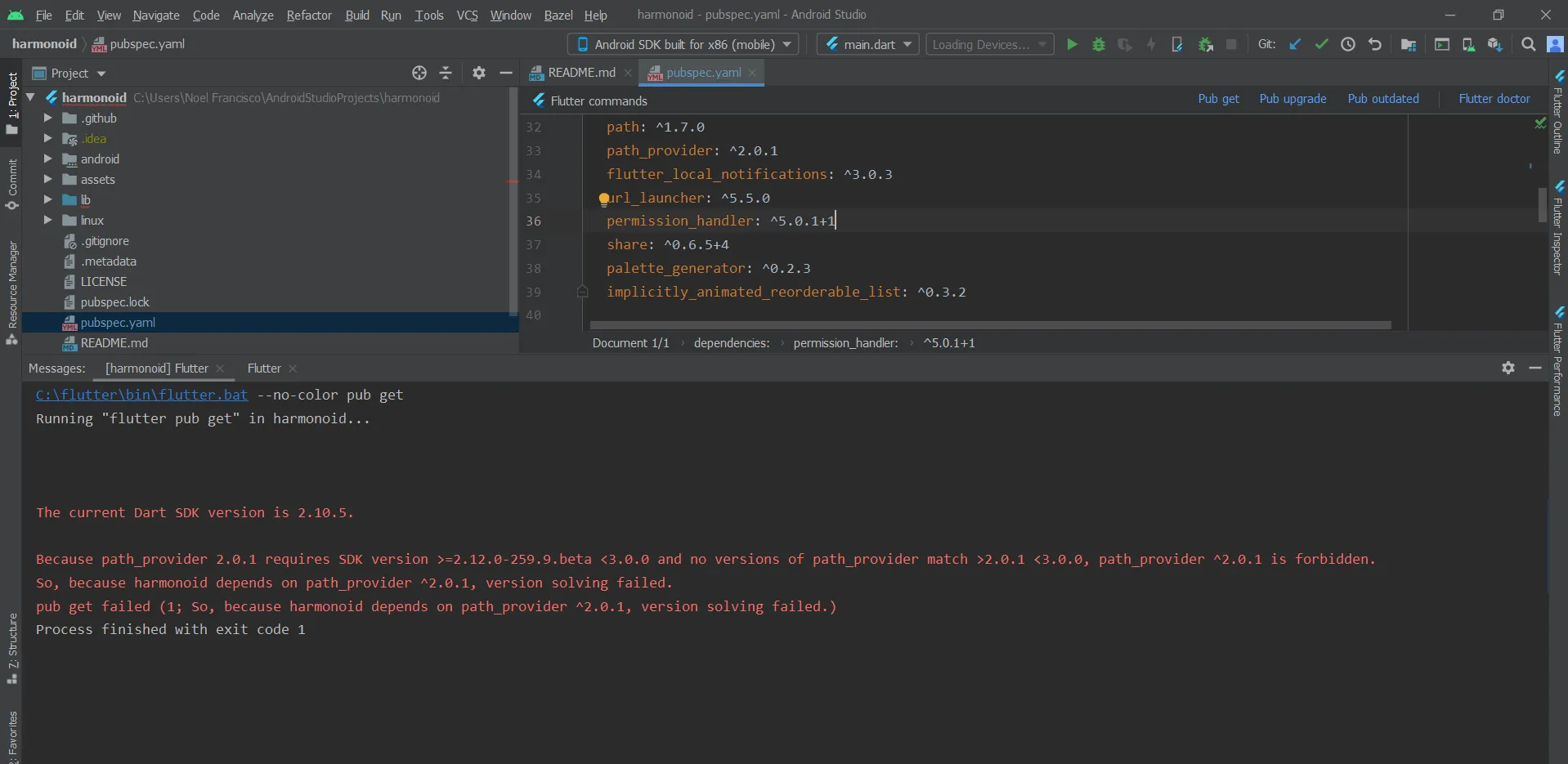Revert changes with Git rollback icon
This screenshot has height=764, width=1568.
(x=1375, y=44)
